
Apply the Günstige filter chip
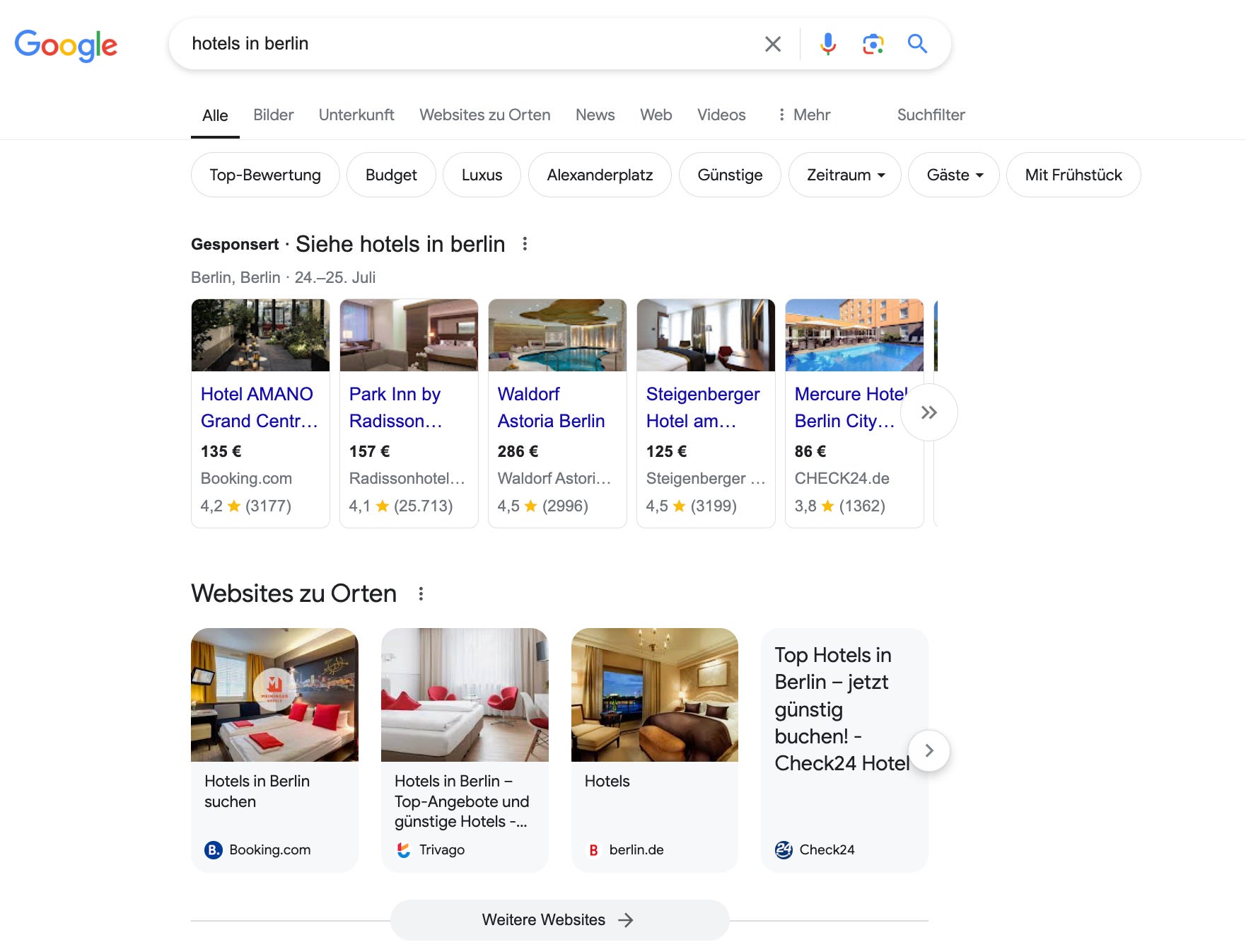point(730,175)
